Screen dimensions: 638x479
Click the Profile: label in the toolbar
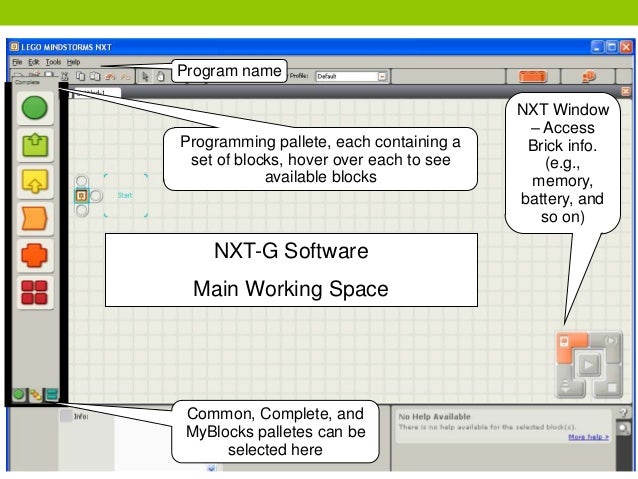[x=299, y=76]
